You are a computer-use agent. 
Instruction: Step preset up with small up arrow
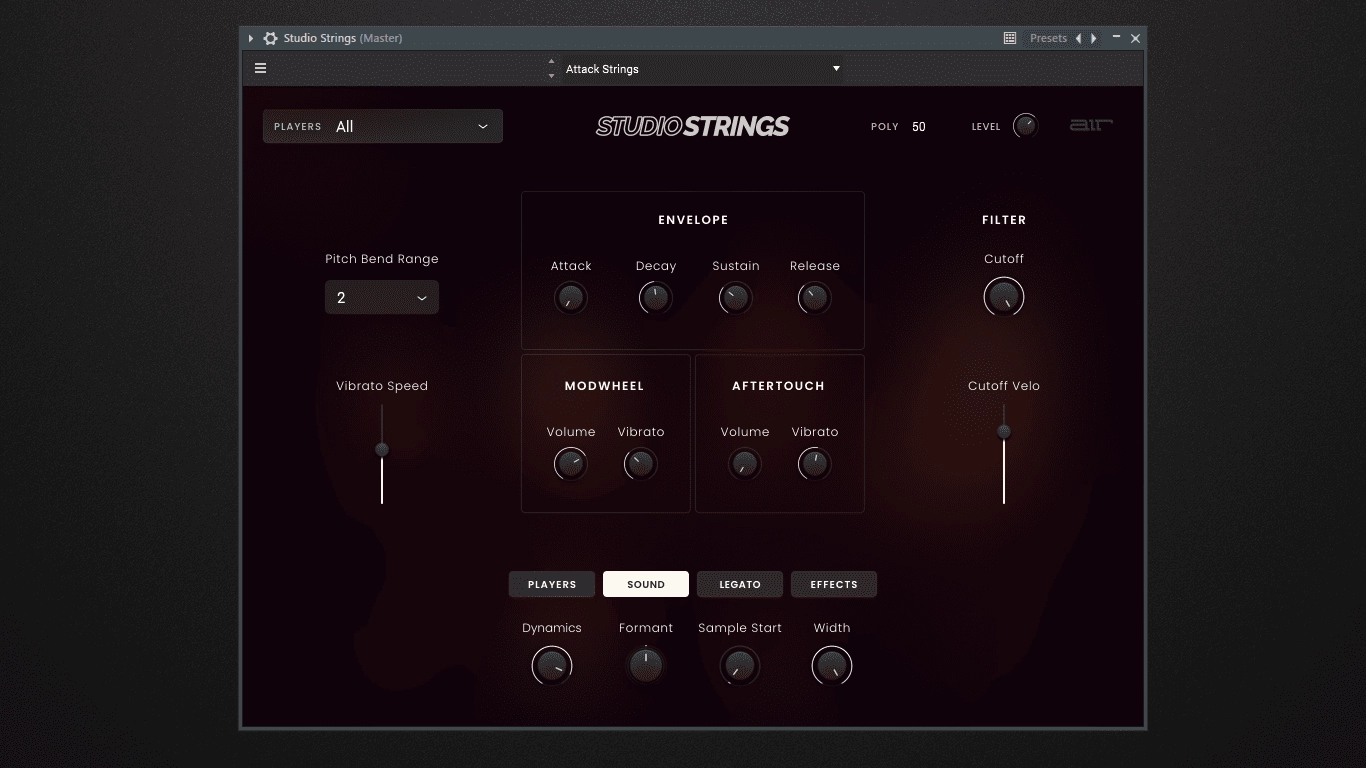click(x=551, y=62)
